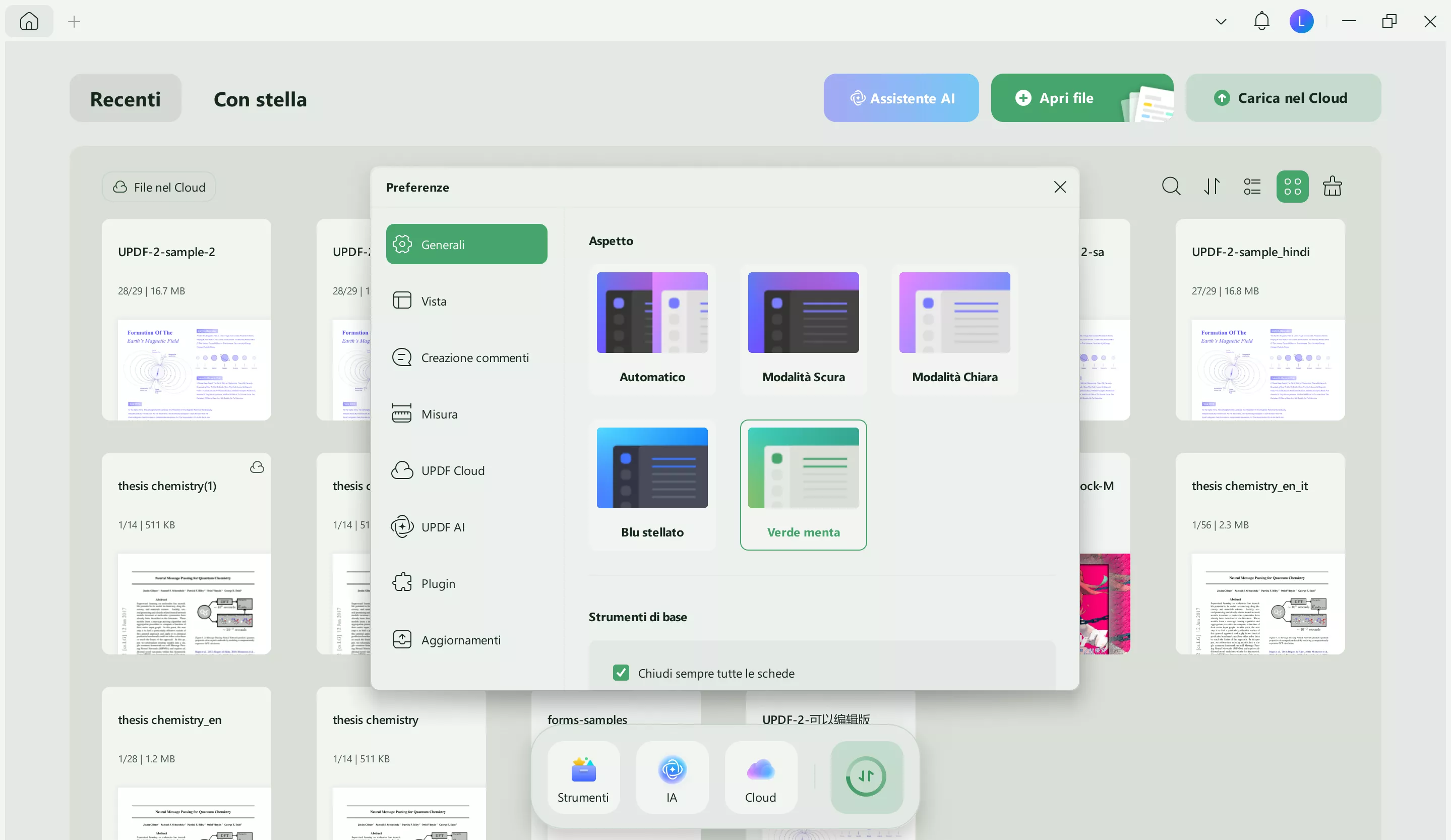1451x840 pixels.
Task: Pick the Blu stellato theme swatch
Action: coord(652,484)
